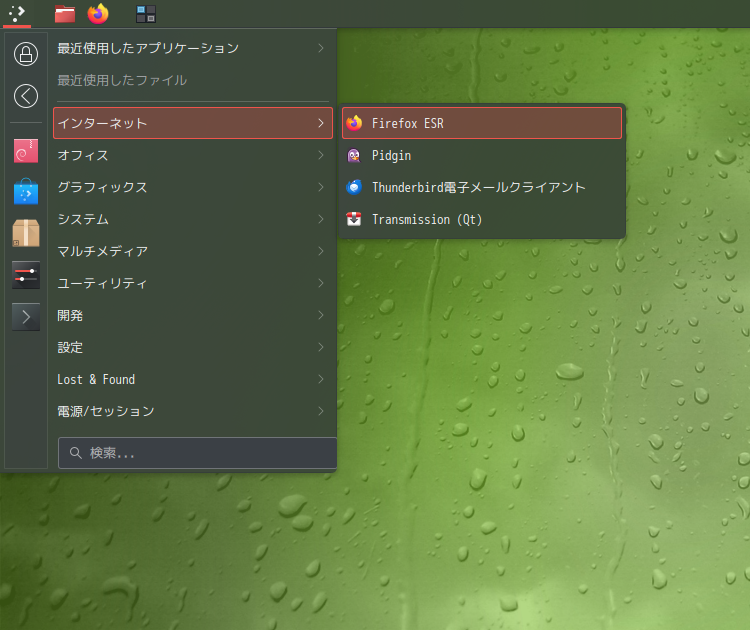Click the Firefox ESR icon in submenu
This screenshot has height=630, width=750.
(354, 123)
